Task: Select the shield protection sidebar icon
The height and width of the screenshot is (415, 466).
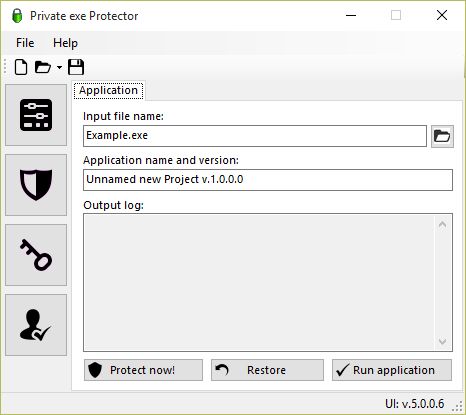Action: [x=36, y=185]
